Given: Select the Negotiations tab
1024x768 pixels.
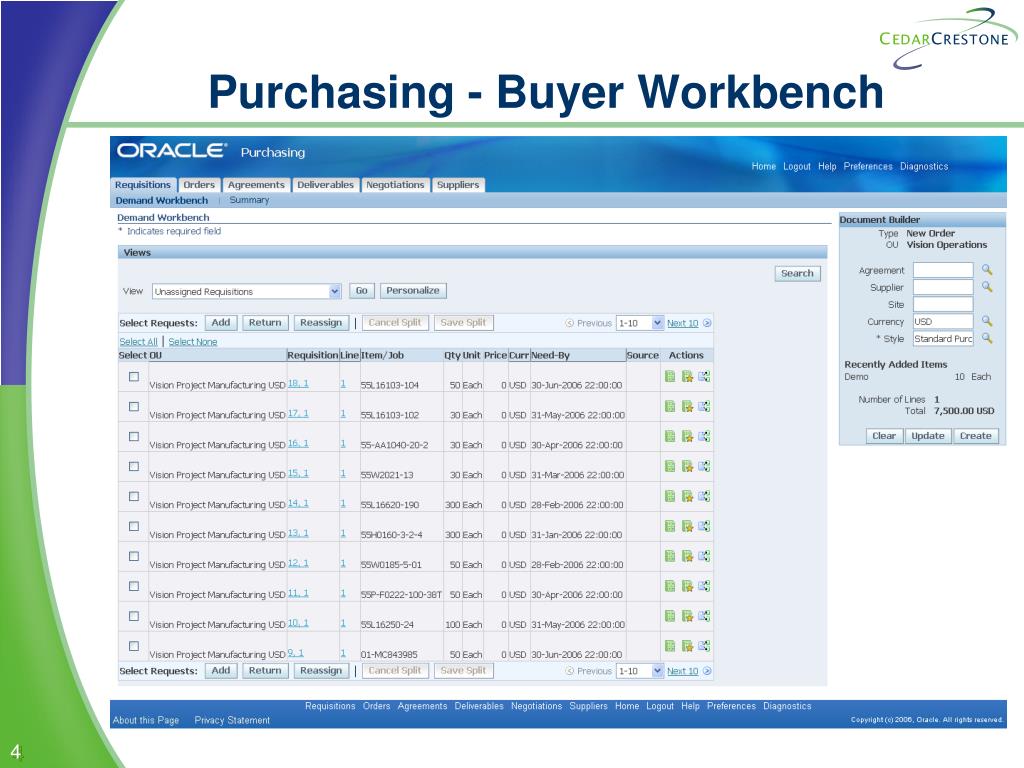Looking at the screenshot, I should pyautogui.click(x=395, y=185).
